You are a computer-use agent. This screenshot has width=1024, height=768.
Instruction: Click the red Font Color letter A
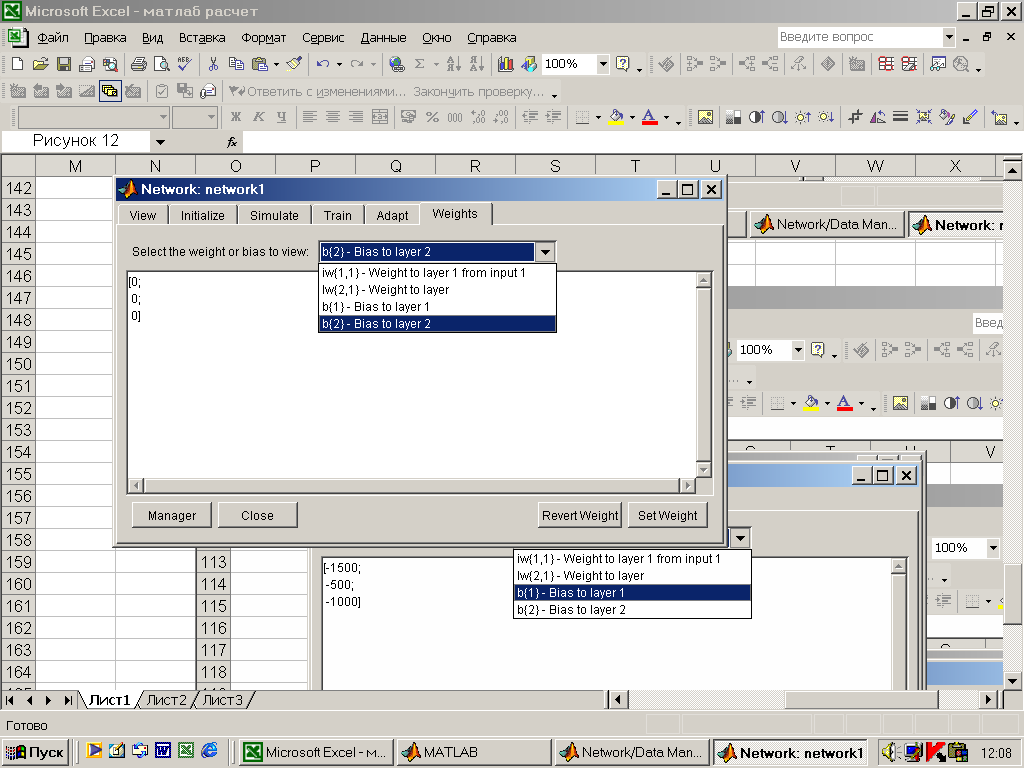point(650,118)
